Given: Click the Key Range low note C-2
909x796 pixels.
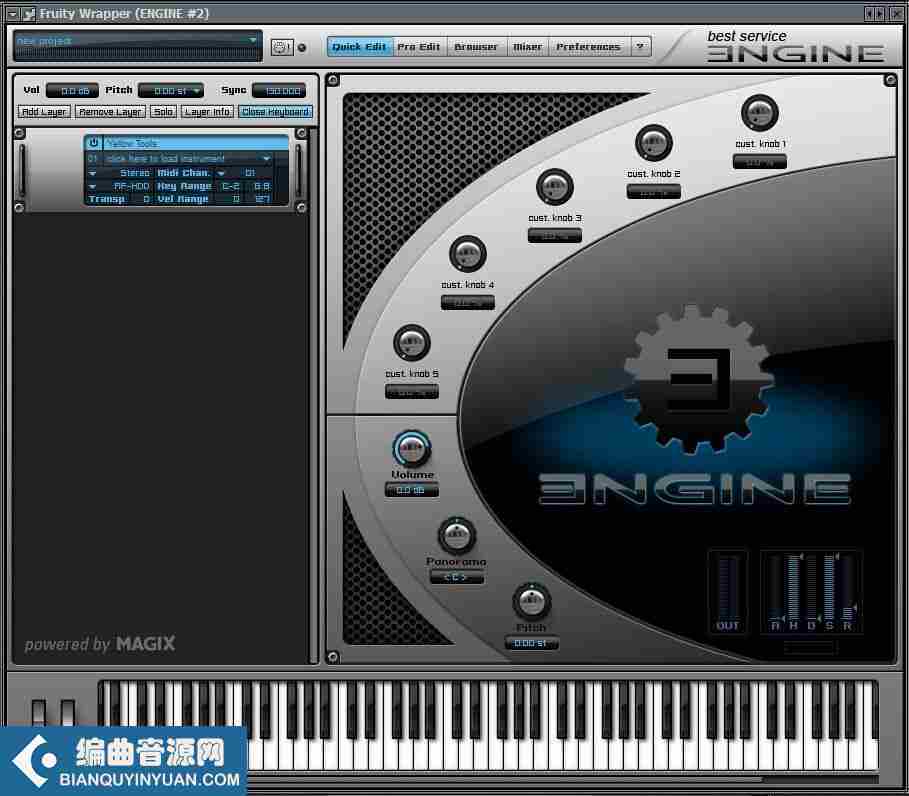Looking at the screenshot, I should pyautogui.click(x=231, y=186).
